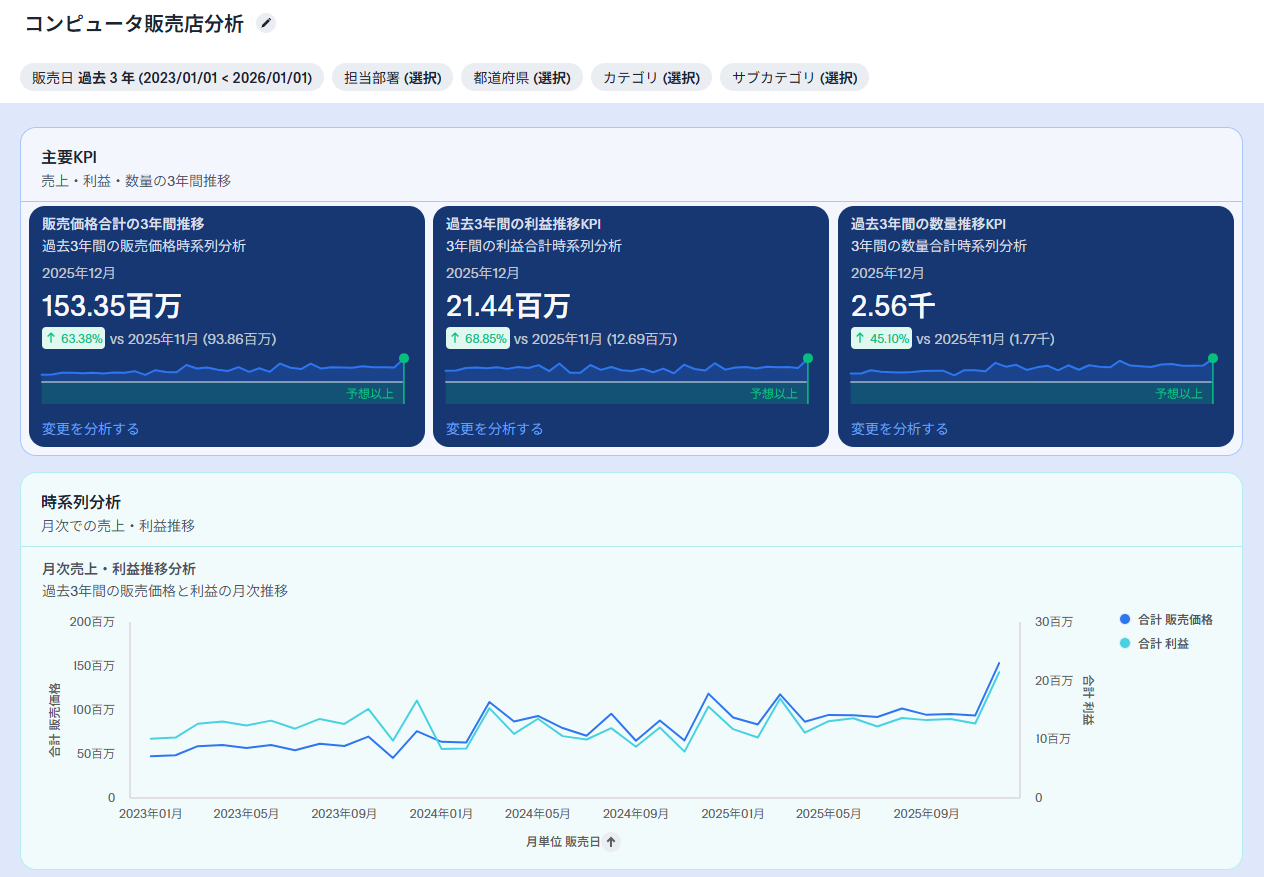The image size is (1264, 877).
Task: Click the pencil edit icon beside dashboard title
Action: pyautogui.click(x=265, y=23)
